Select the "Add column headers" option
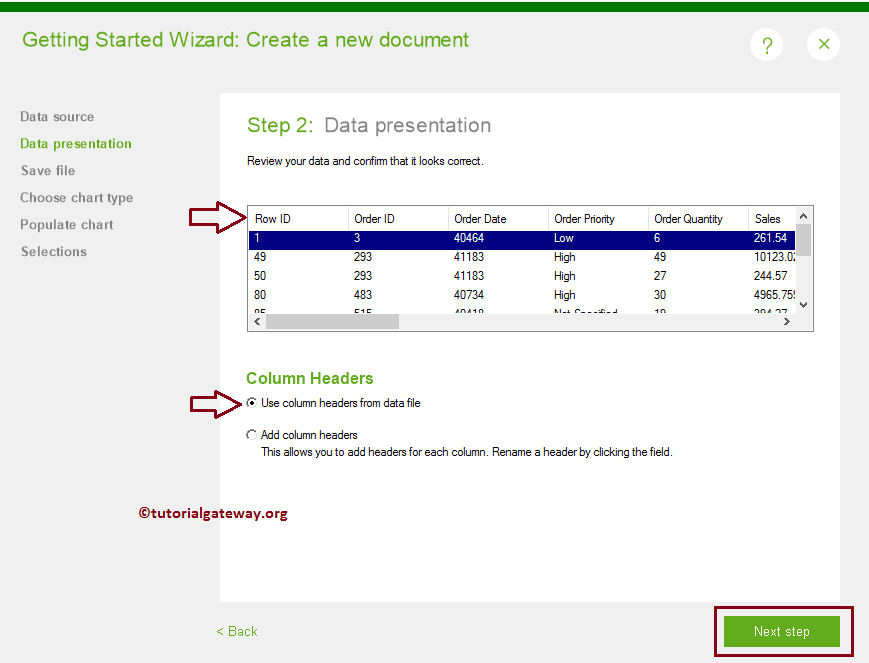Screen dimensions: 869x663 pyautogui.click(x=253, y=434)
